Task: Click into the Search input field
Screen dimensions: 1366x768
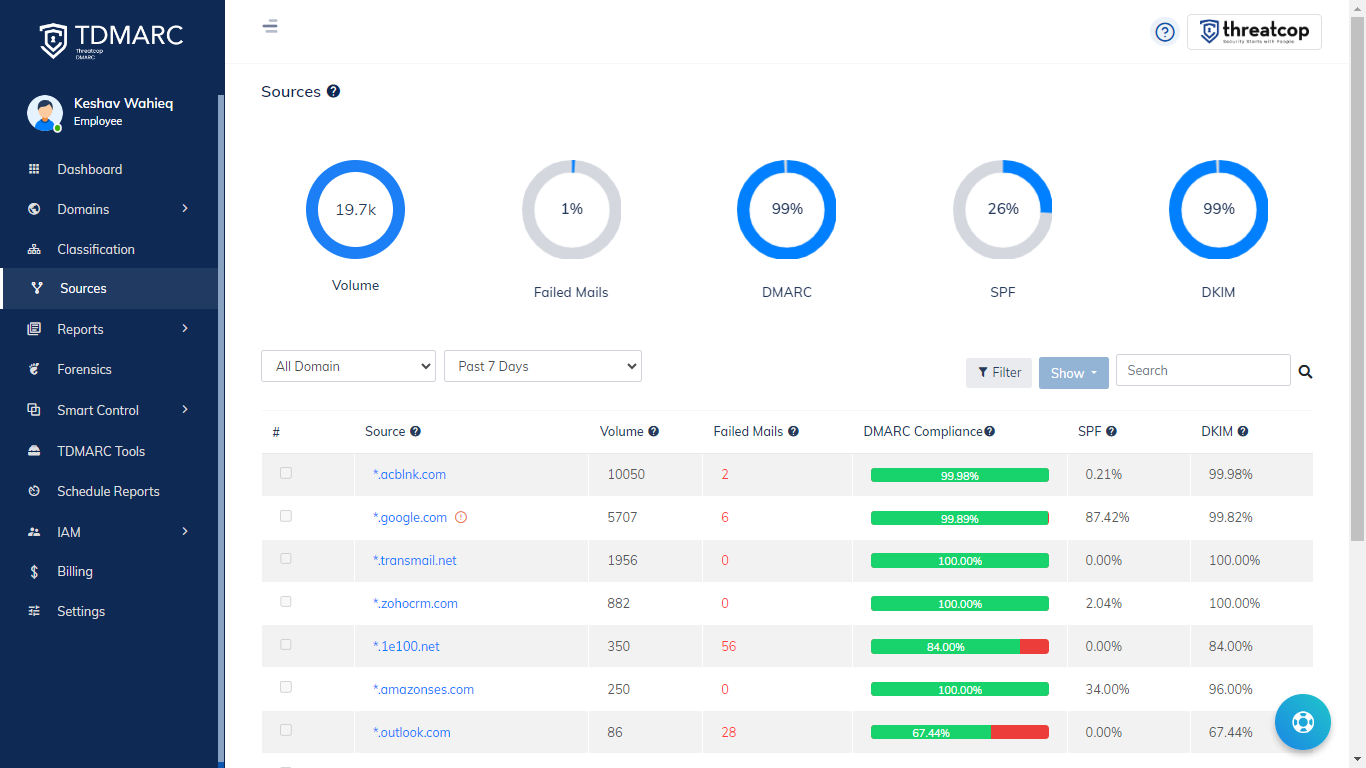Action: pyautogui.click(x=1203, y=370)
